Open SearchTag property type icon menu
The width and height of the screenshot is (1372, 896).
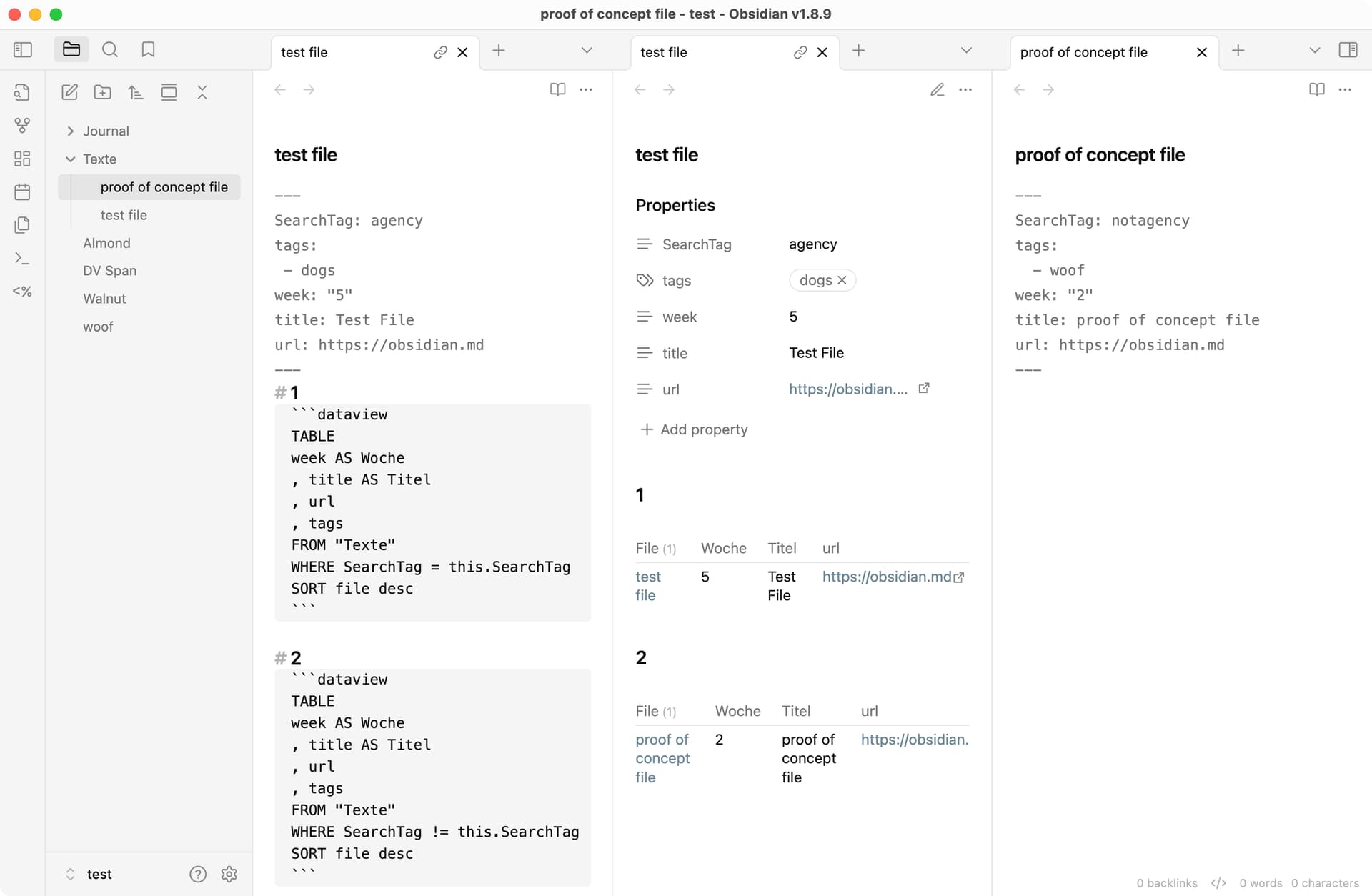coord(645,244)
